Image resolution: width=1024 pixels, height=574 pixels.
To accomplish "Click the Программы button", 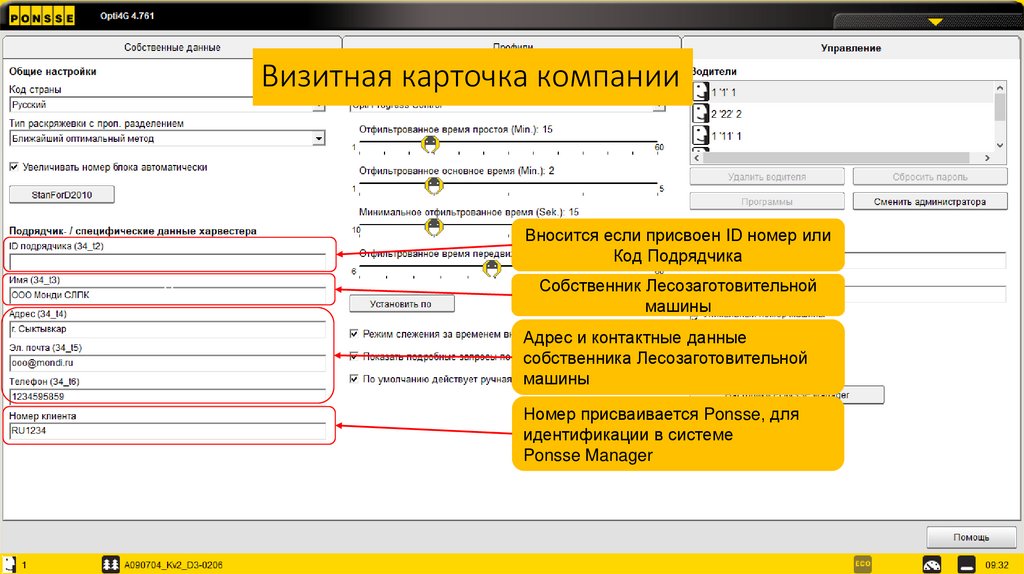I will coord(767,202).
